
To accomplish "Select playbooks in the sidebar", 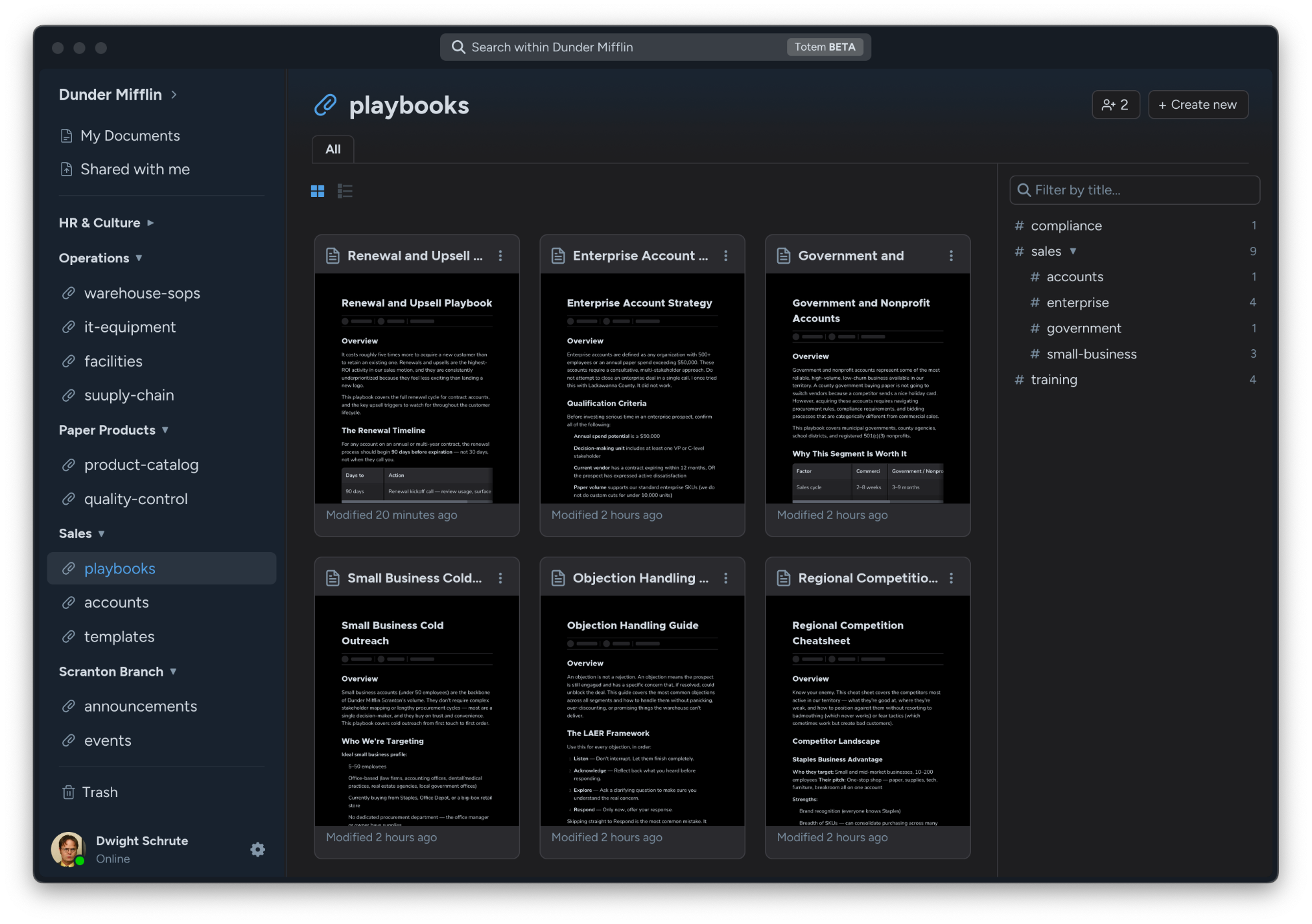I will 162,568.
